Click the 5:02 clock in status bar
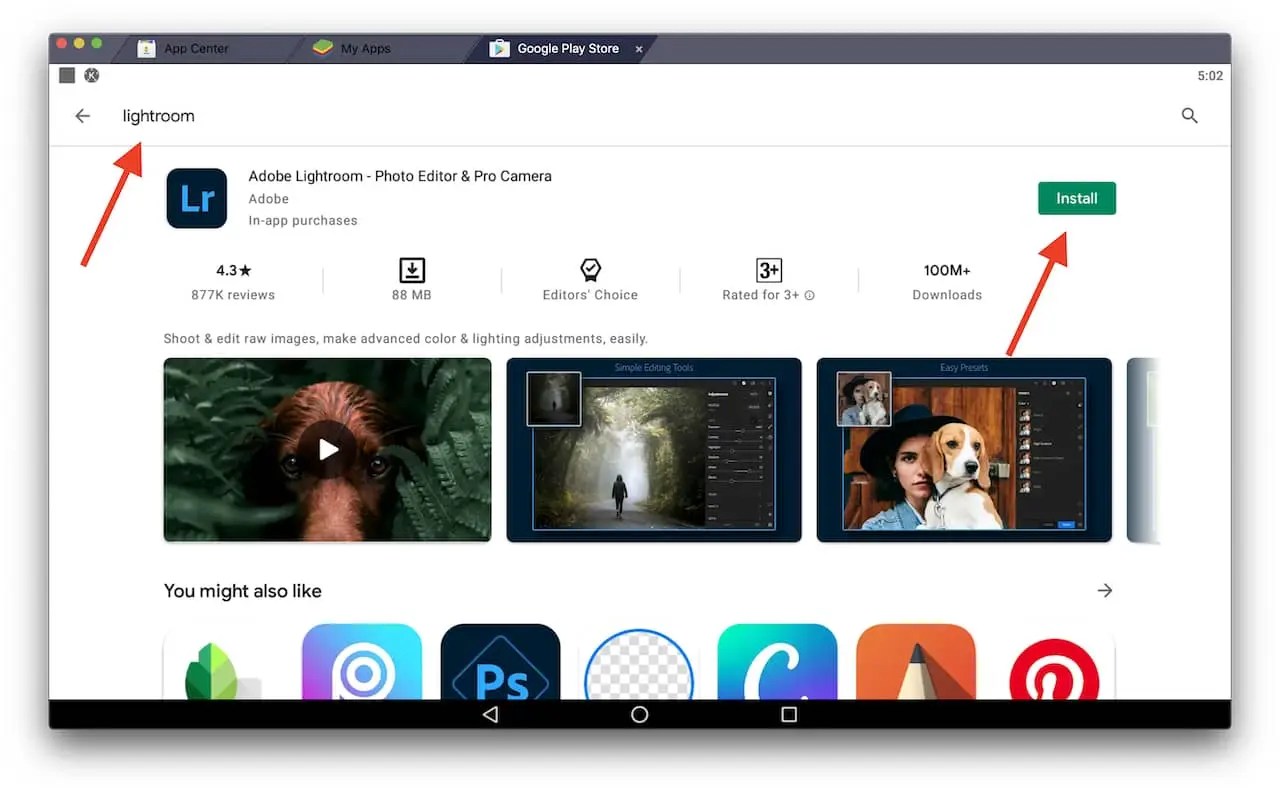The width and height of the screenshot is (1280, 794). click(1210, 76)
